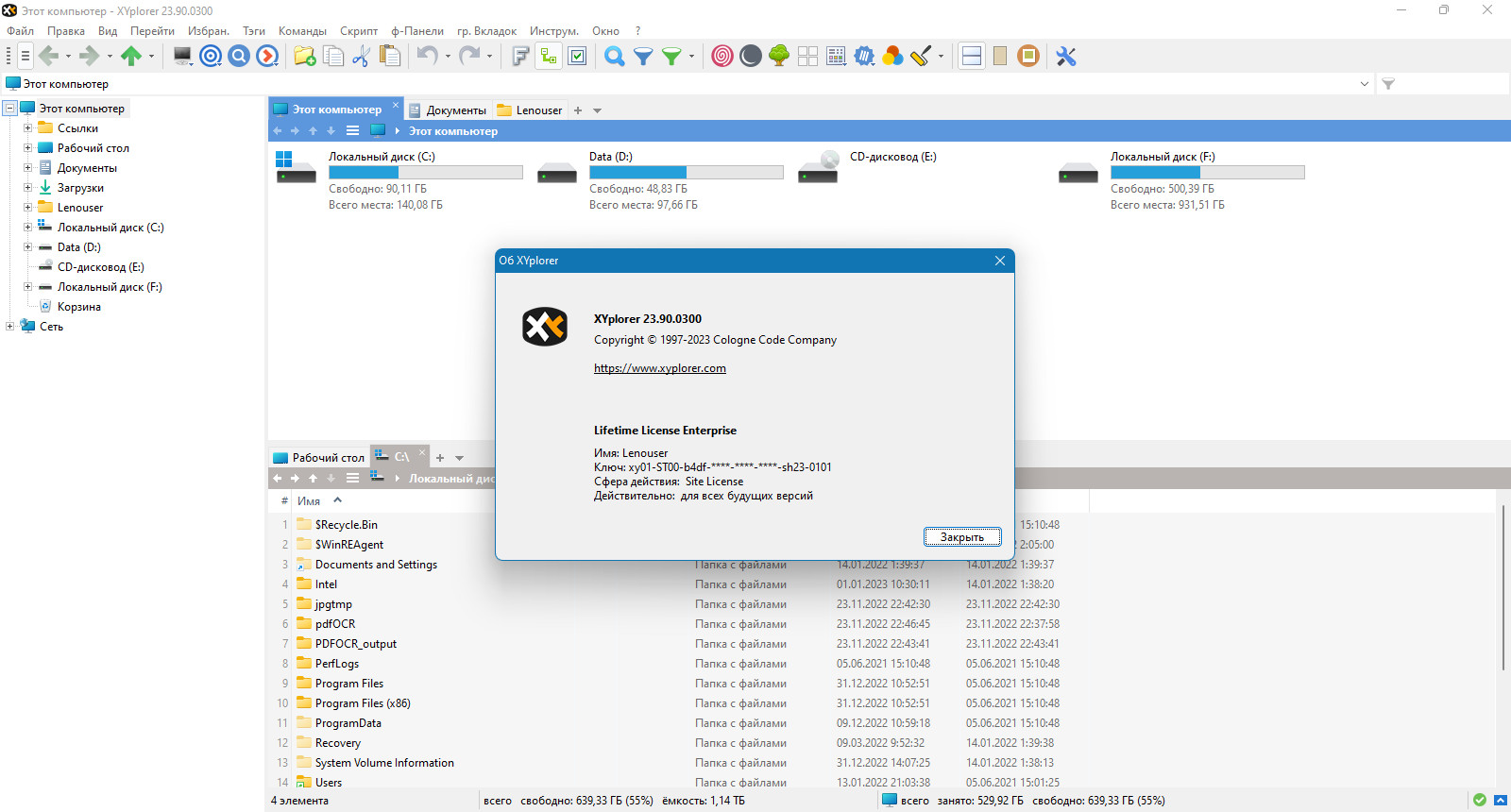Open the Configuration wrench icon
The image size is (1511, 812).
tap(1066, 57)
